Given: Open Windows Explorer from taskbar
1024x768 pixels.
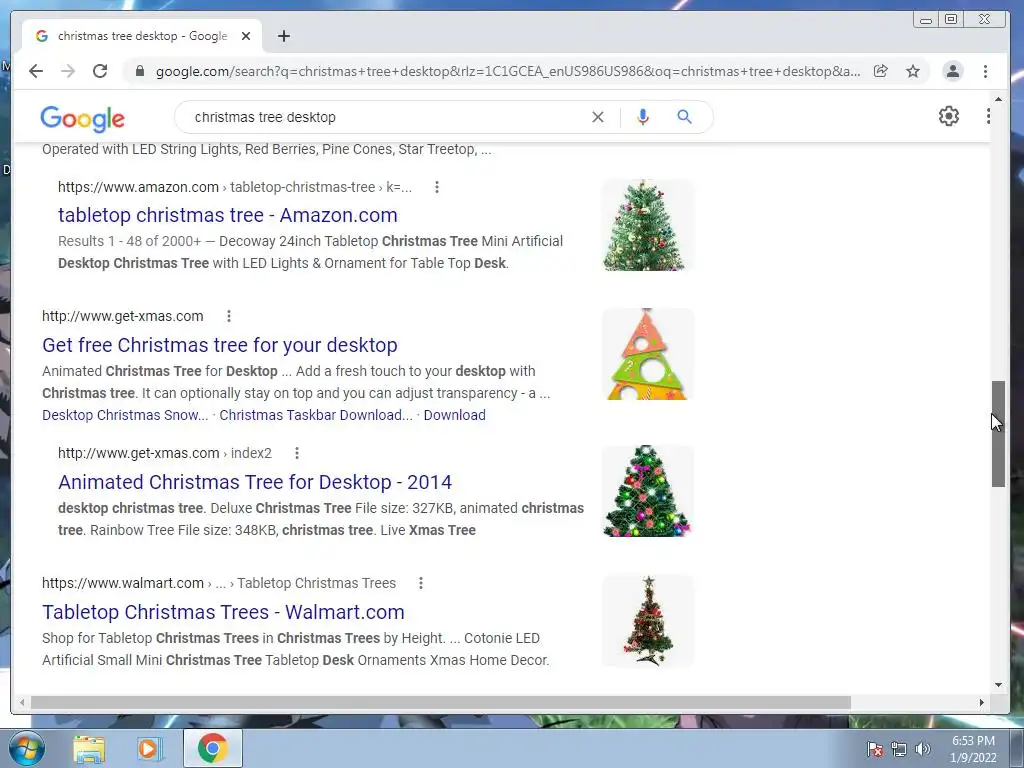Looking at the screenshot, I should click(89, 748).
